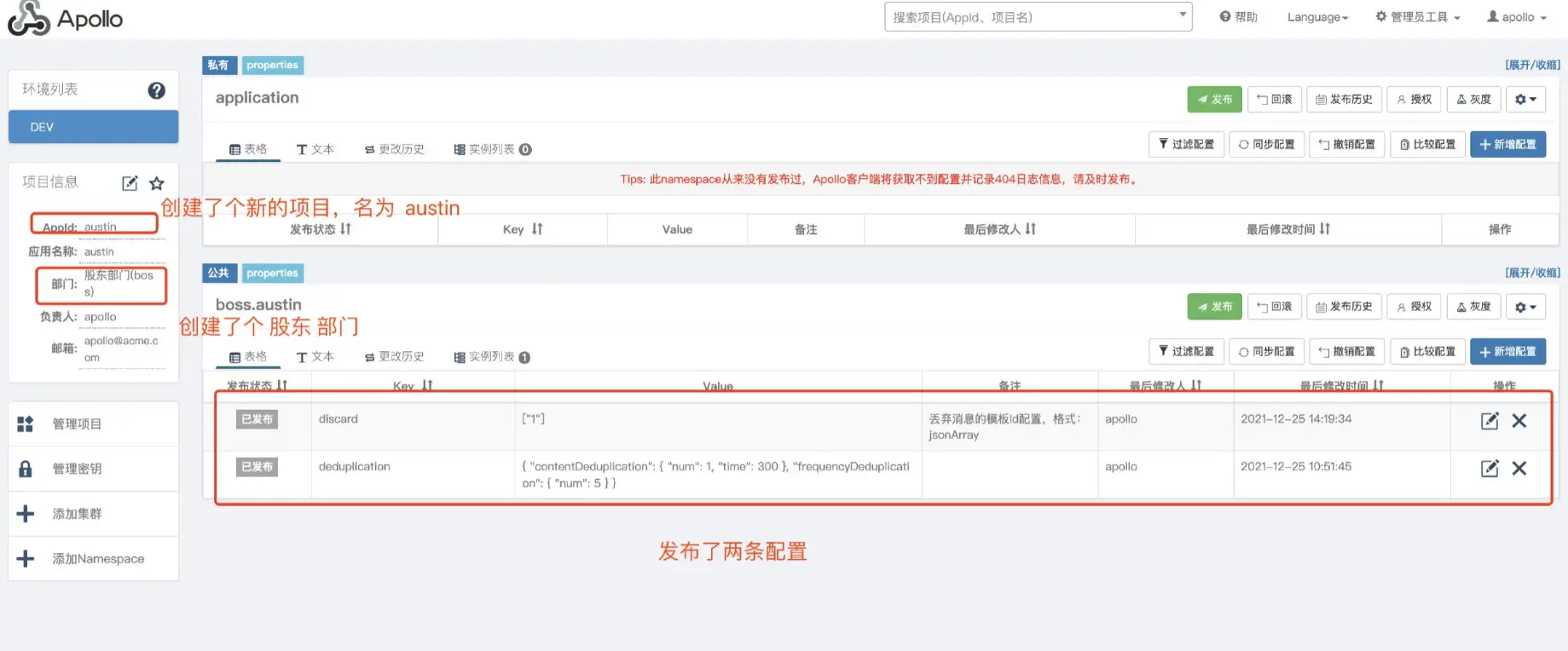This screenshot has width=1568, height=651.
Task: Open the apollo user dropdown
Action: click(1517, 17)
